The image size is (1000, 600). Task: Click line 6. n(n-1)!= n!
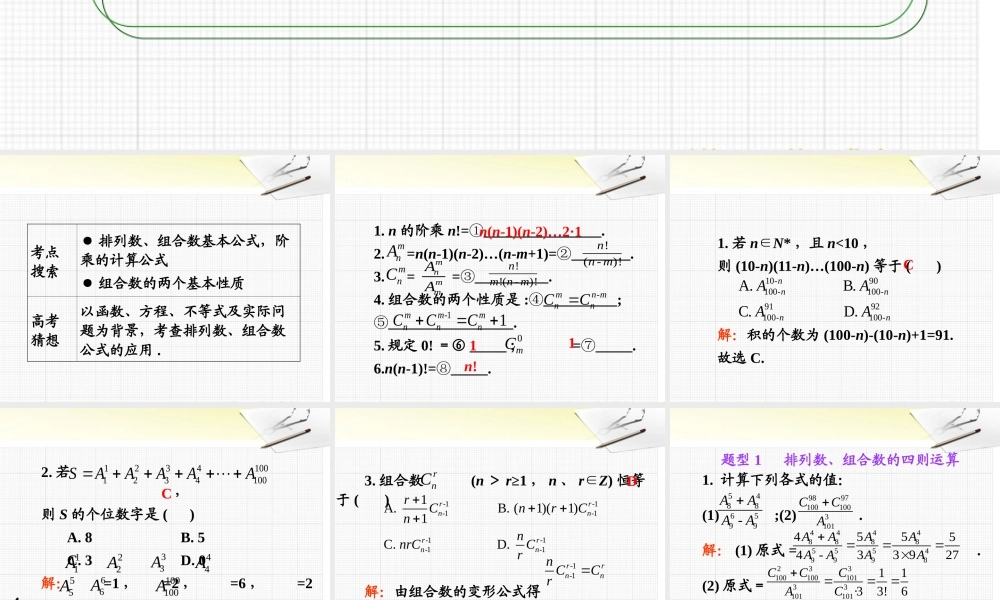(432, 368)
